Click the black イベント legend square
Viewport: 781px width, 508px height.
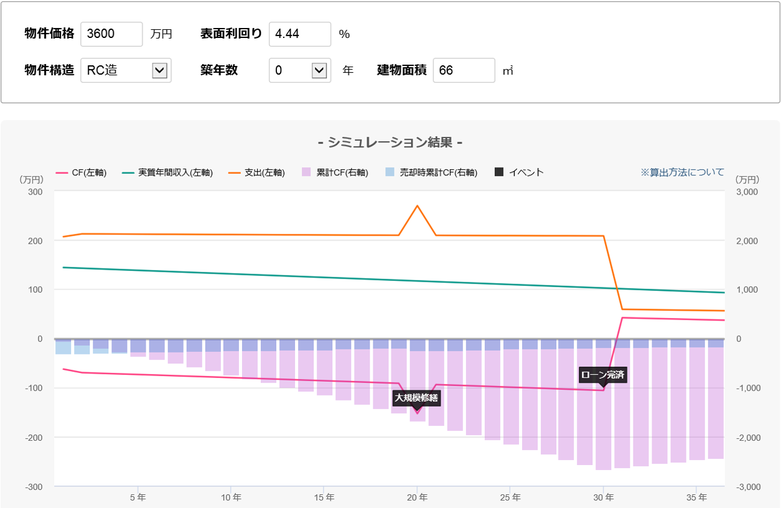[x=499, y=172]
